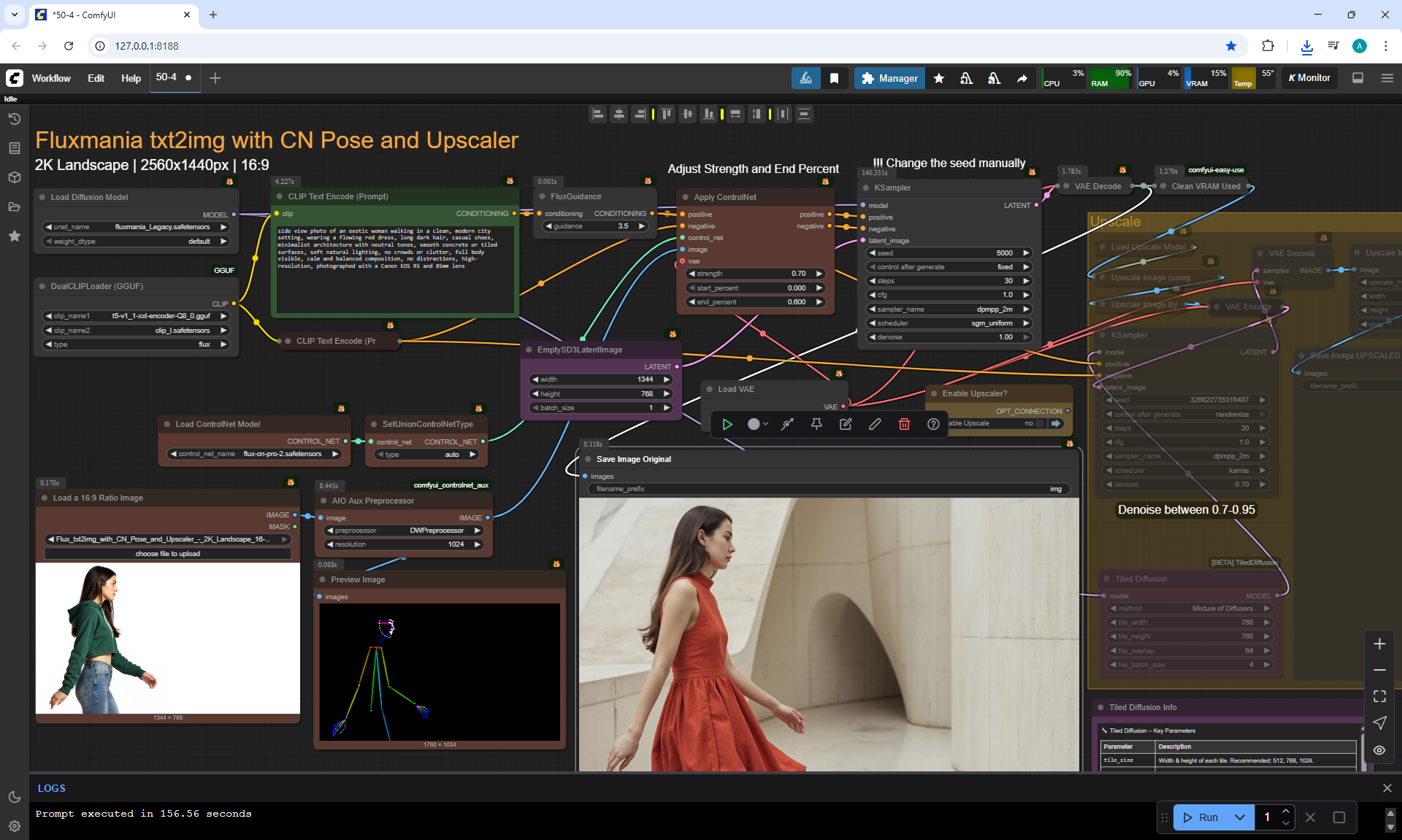
Task: Open the Manager button
Action: [889, 78]
